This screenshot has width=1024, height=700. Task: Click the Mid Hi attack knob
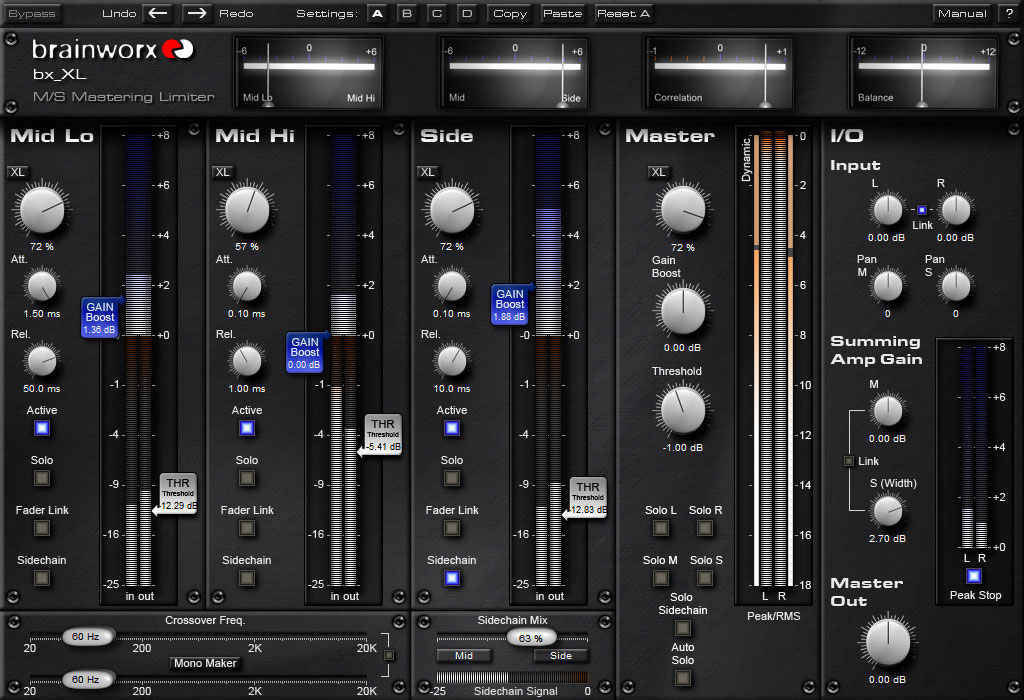click(247, 286)
